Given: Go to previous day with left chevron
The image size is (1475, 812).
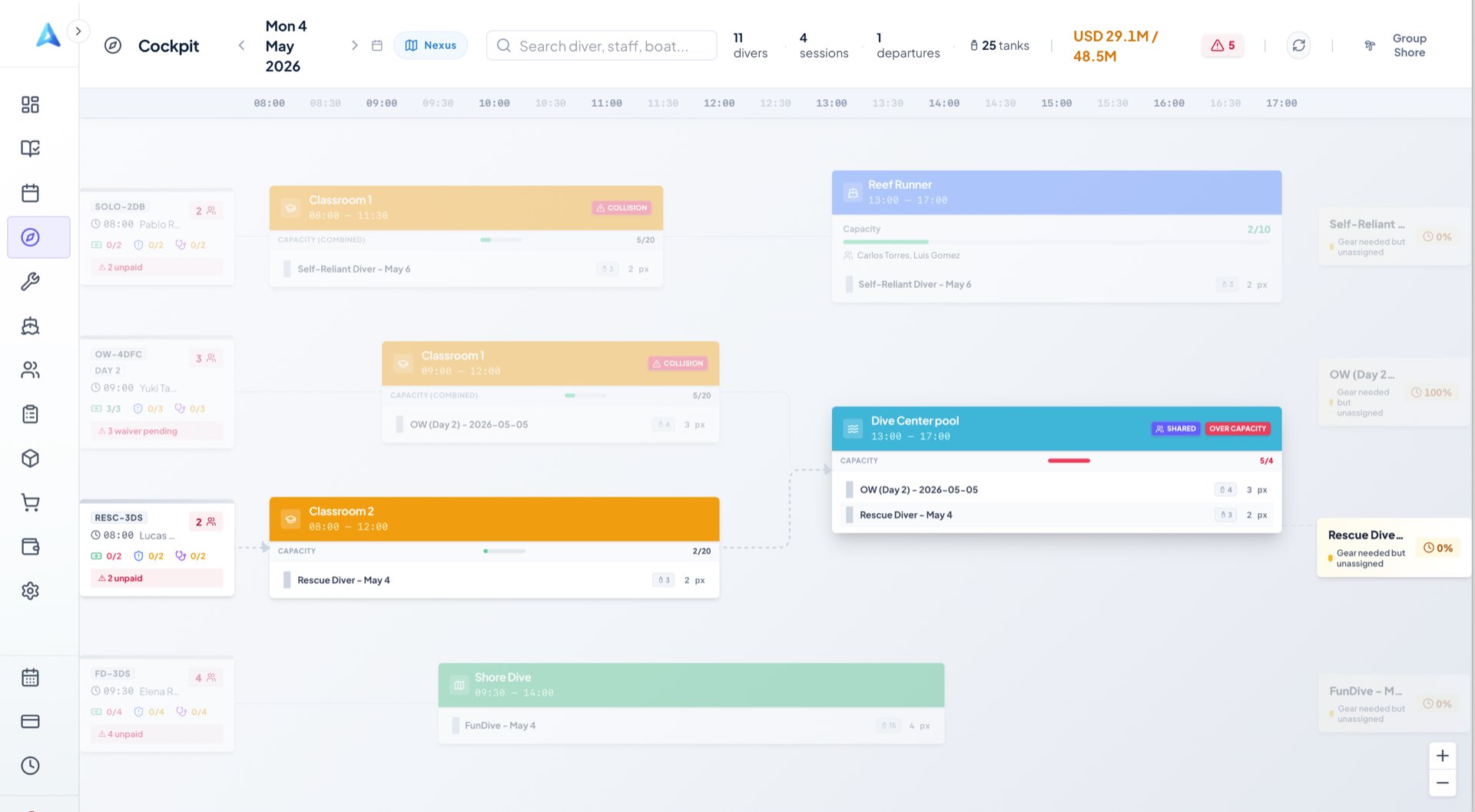Looking at the screenshot, I should point(241,45).
